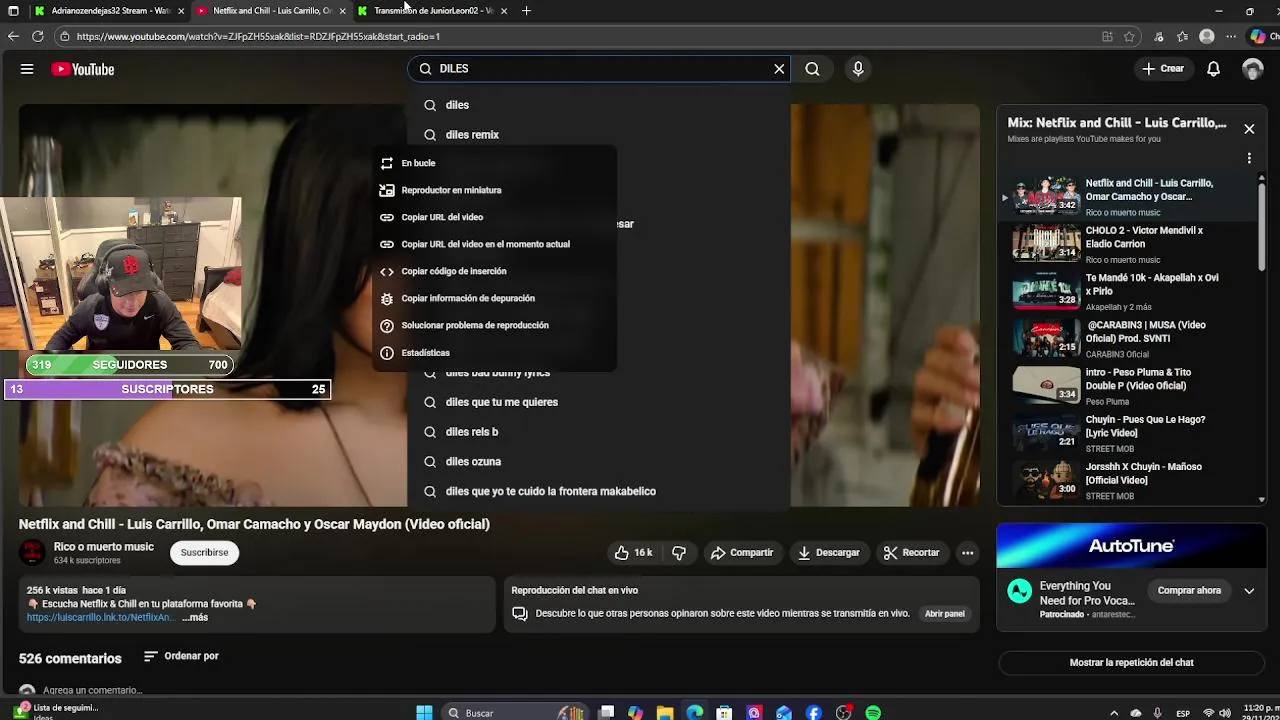Screen dimensions: 1280x720
Task: Share the video via Compartir
Action: point(742,552)
